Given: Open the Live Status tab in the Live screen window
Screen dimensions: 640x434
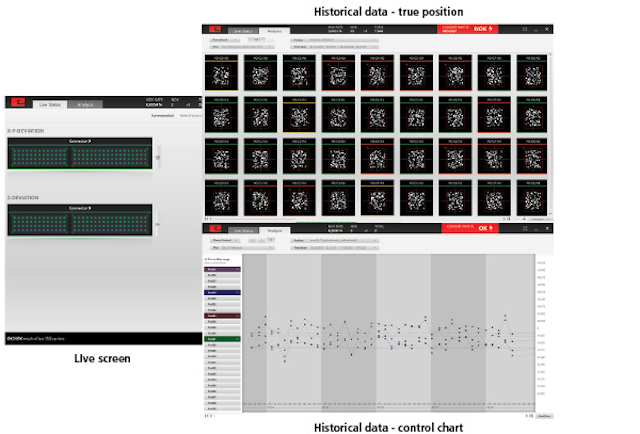Looking at the screenshot, I should [x=50, y=105].
